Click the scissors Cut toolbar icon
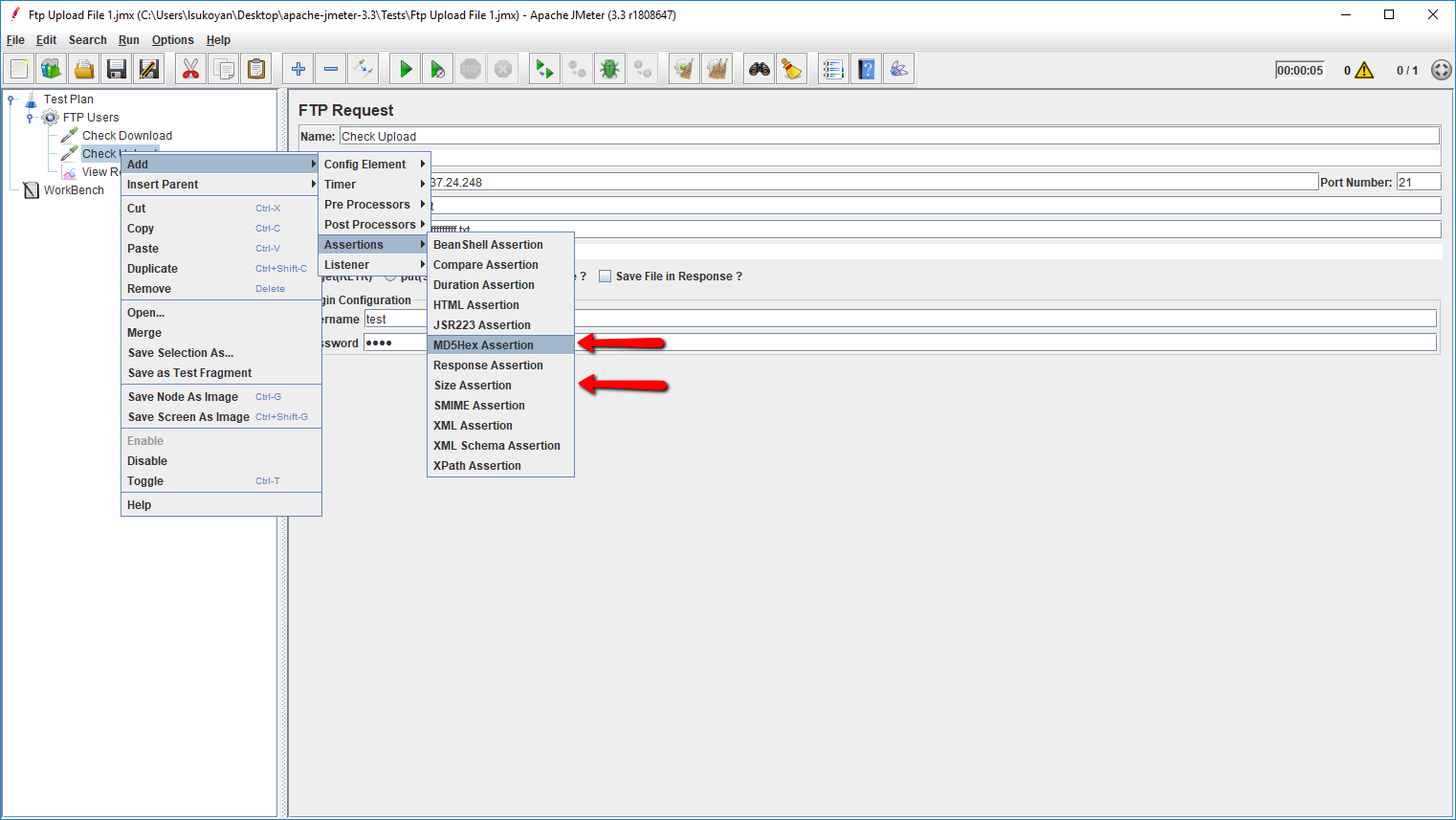The width and height of the screenshot is (1456, 820). click(190, 69)
